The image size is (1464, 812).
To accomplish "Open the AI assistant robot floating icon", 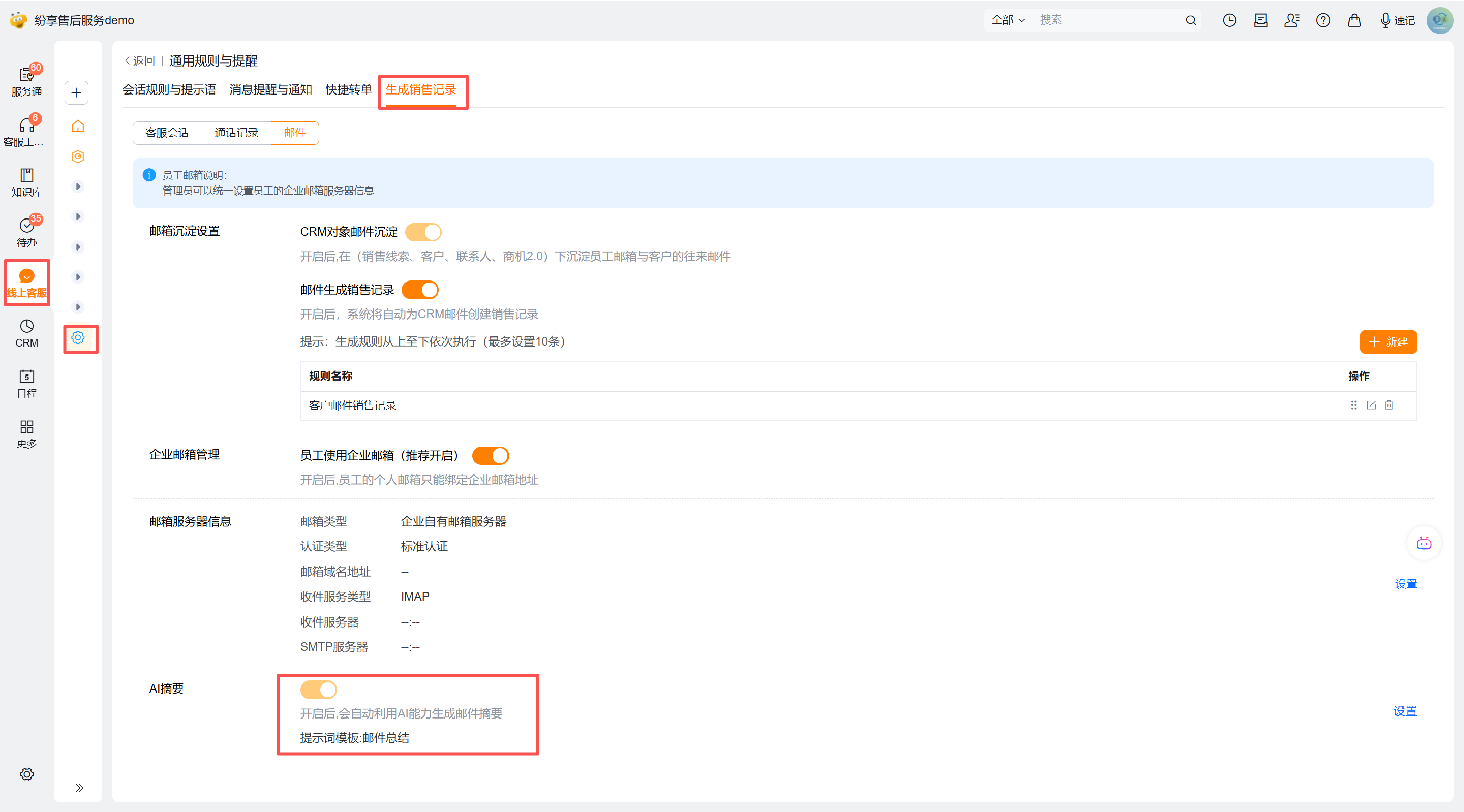I will coord(1424,543).
